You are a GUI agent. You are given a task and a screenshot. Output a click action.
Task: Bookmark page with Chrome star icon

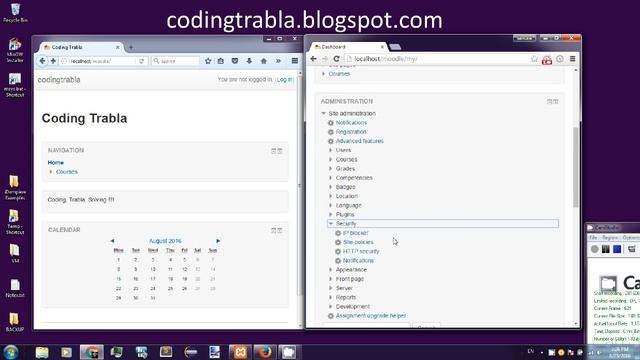pos(534,59)
